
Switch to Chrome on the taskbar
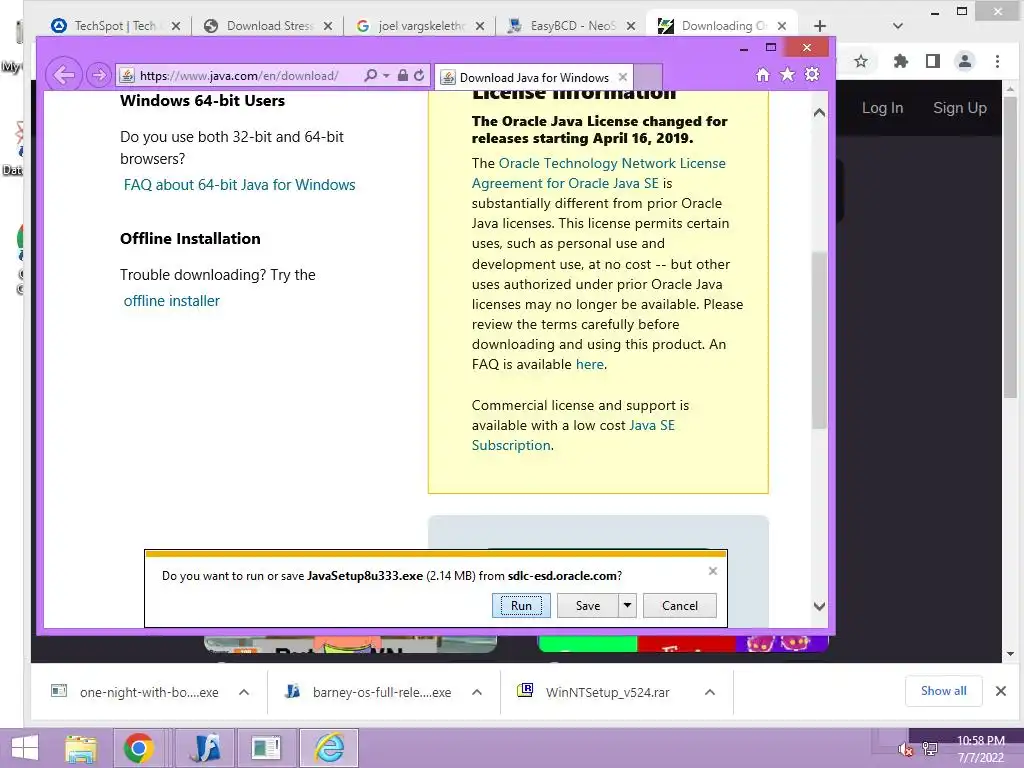(138, 748)
